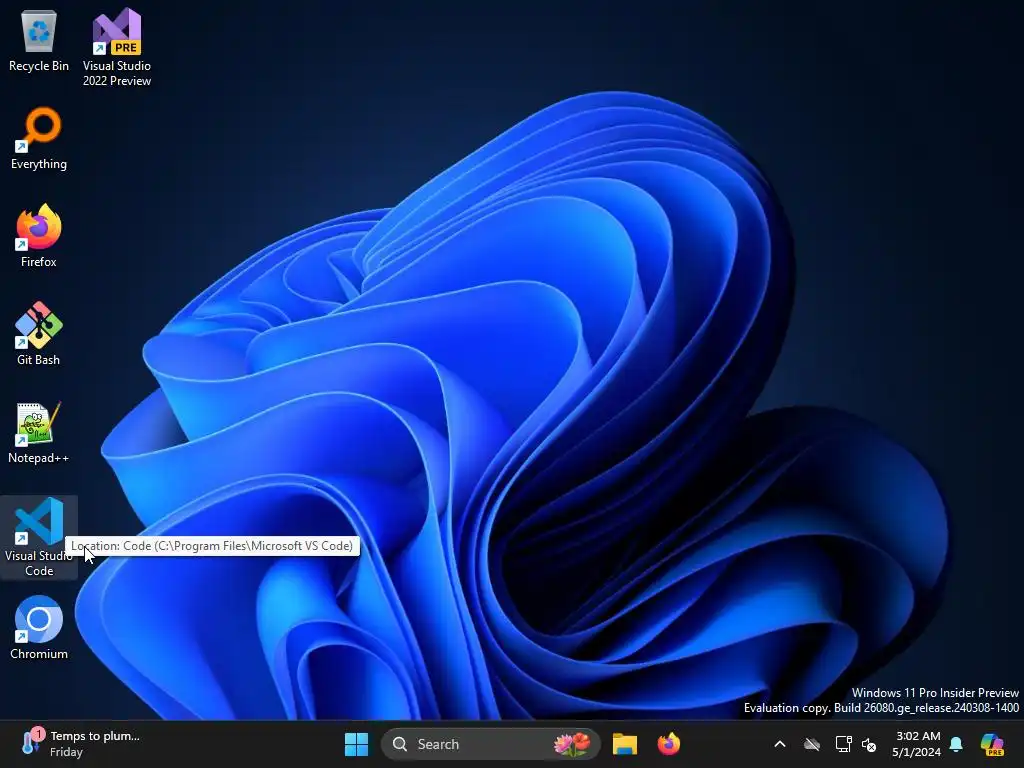
Task: Select the Chromium desktop shortcut
Action: click(39, 628)
